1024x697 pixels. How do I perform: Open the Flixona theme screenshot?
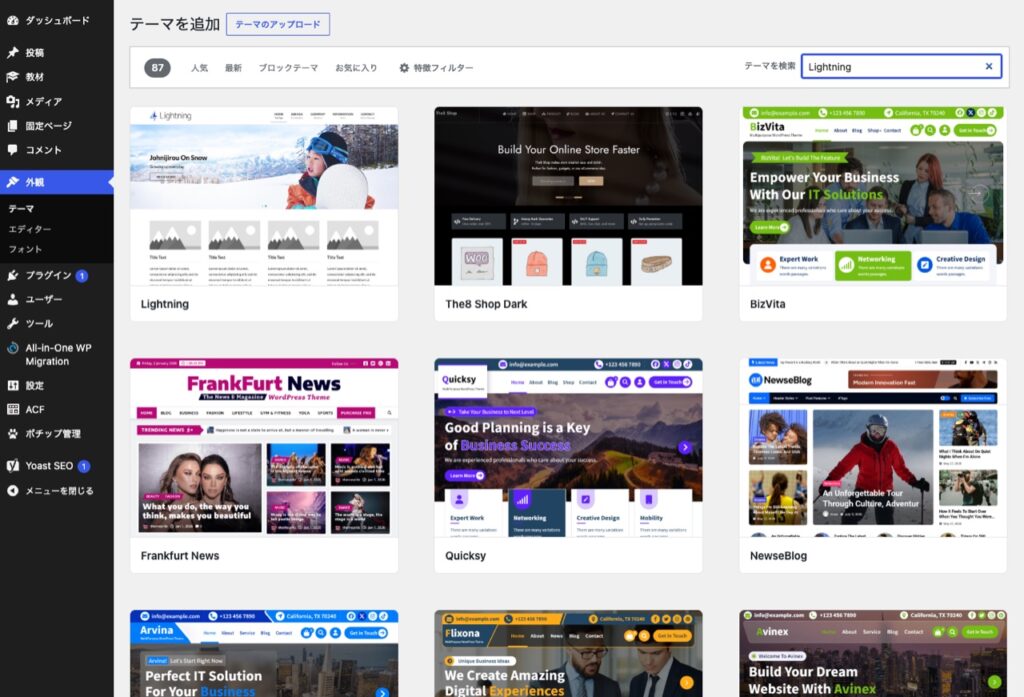coord(568,653)
